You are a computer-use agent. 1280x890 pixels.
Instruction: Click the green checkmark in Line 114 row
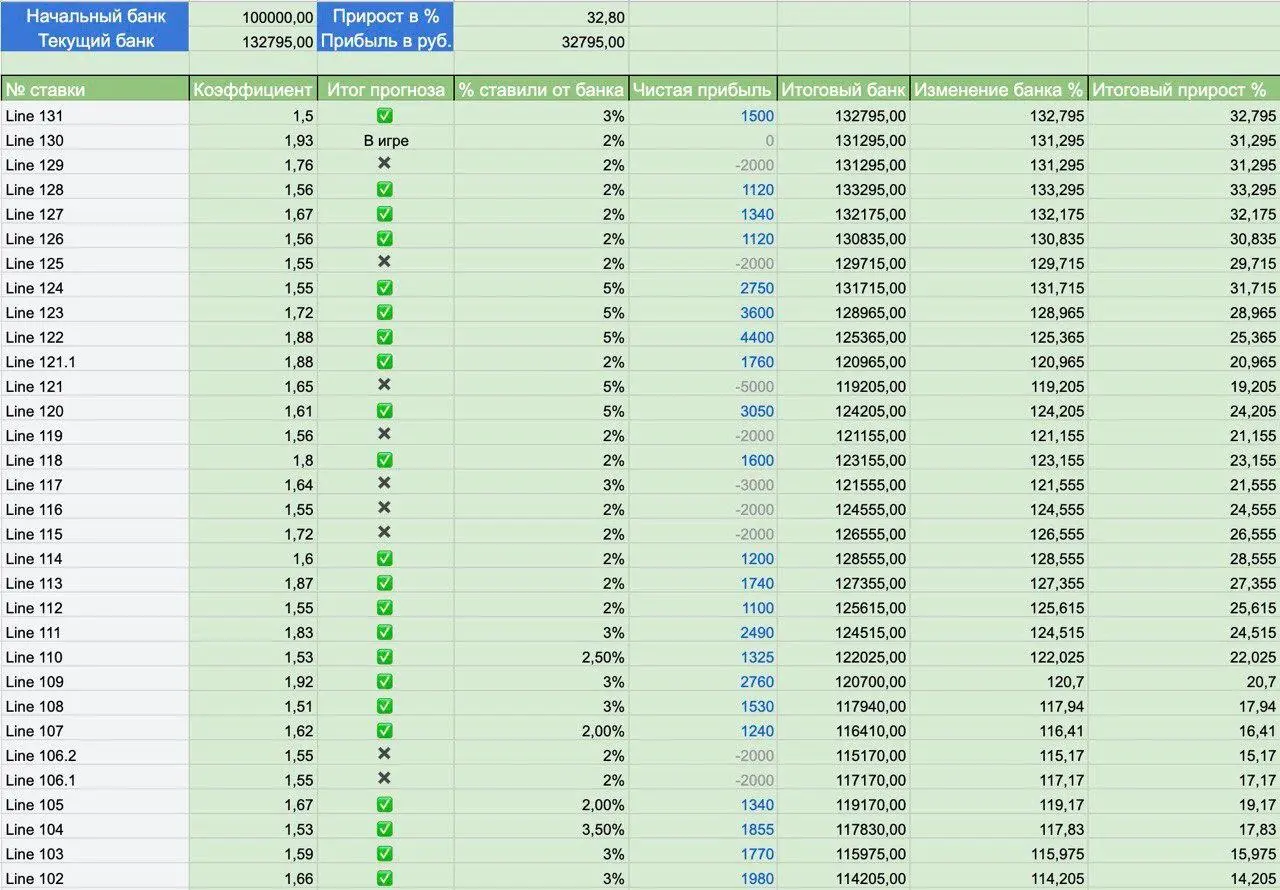coord(385,558)
